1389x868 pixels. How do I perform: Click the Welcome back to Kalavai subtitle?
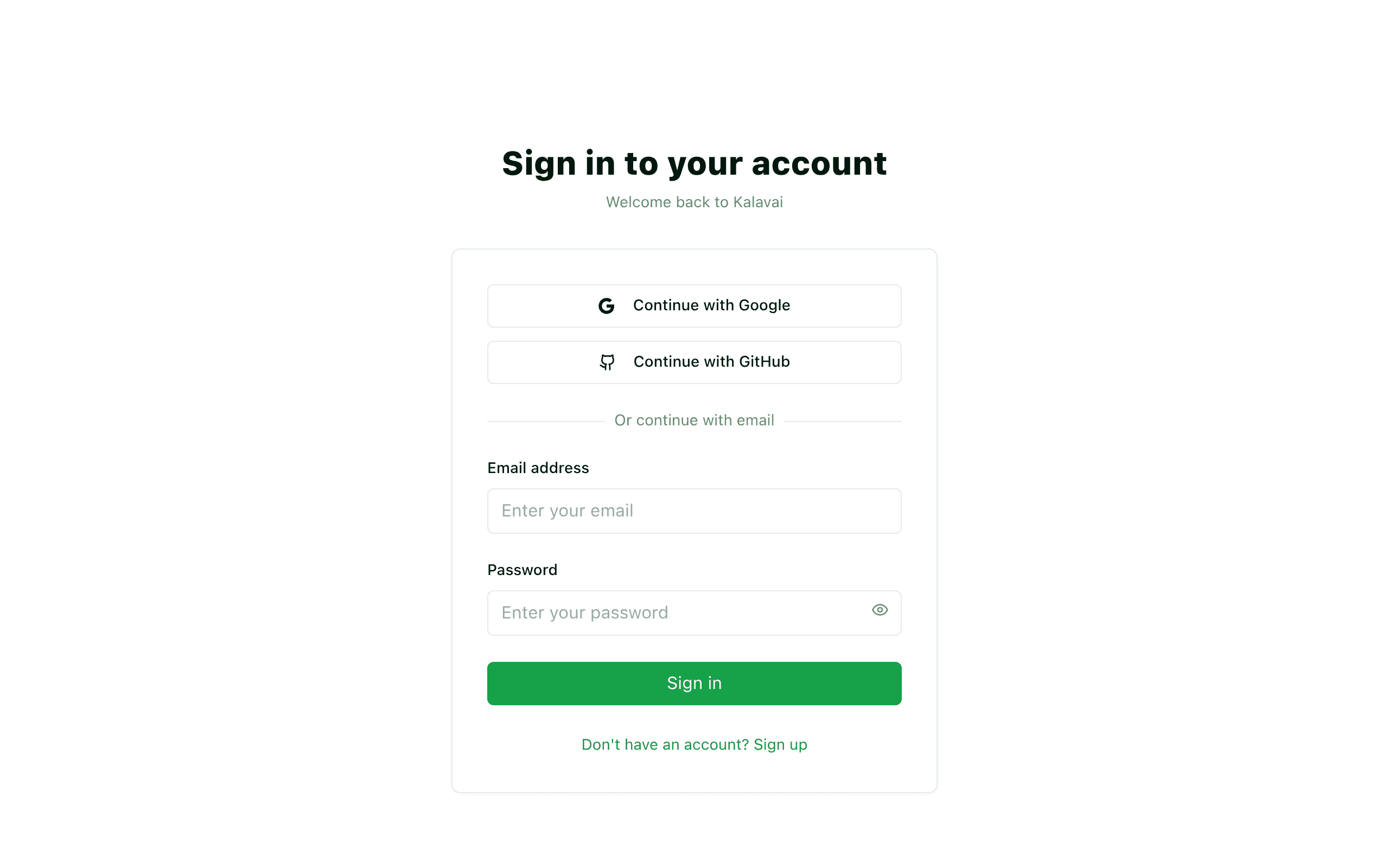pyautogui.click(x=694, y=202)
